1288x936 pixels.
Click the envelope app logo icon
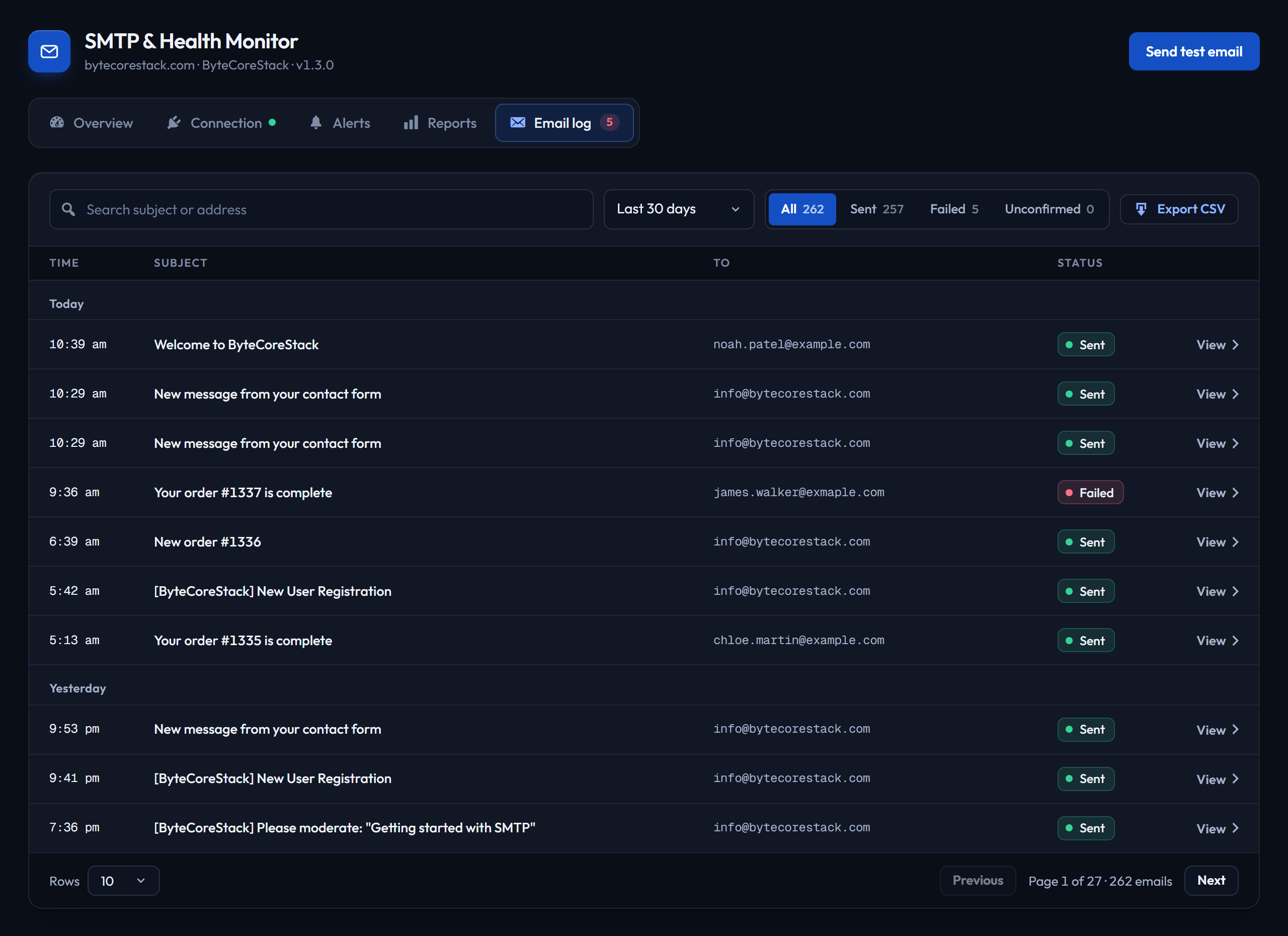[x=49, y=52]
